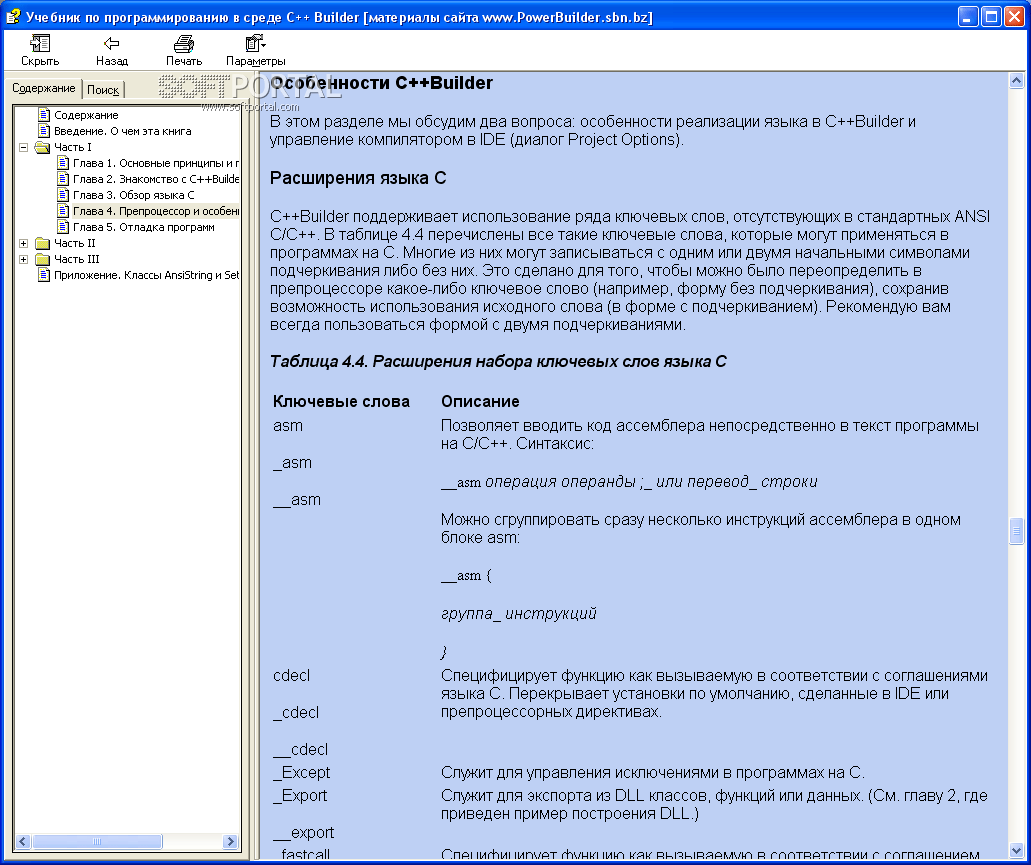Click the column header 'Ключевые слова'
The width and height of the screenshot is (1031, 865).
click(341, 402)
